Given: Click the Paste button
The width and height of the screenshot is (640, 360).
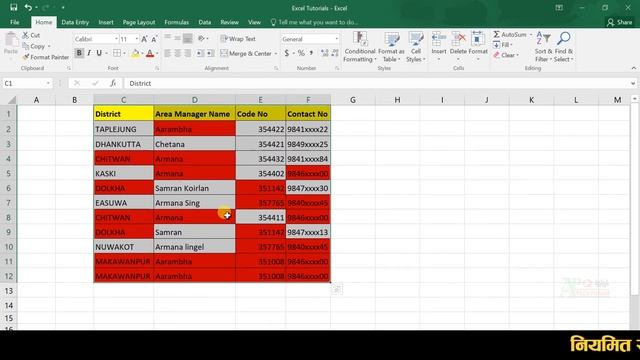Looking at the screenshot, I should point(11,44).
